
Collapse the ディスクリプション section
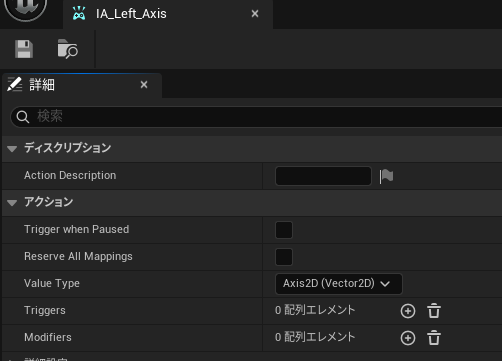(12, 149)
